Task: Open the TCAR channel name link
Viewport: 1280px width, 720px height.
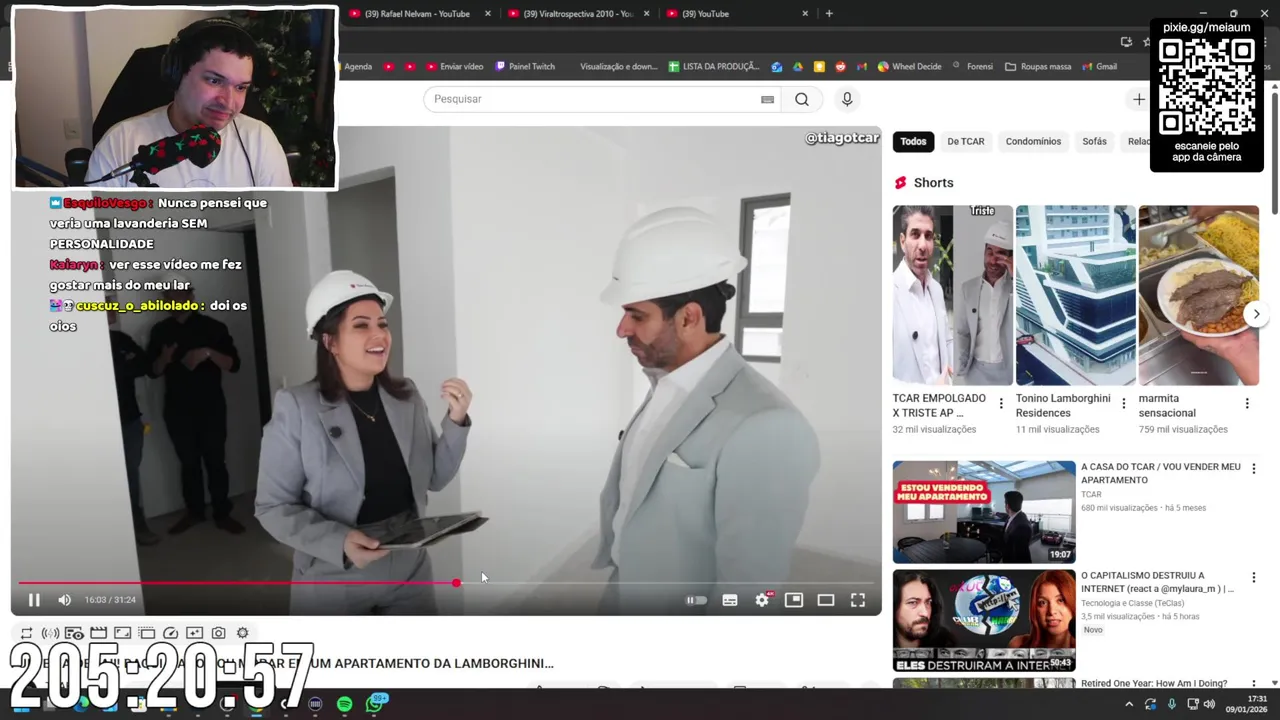Action: (x=1091, y=494)
